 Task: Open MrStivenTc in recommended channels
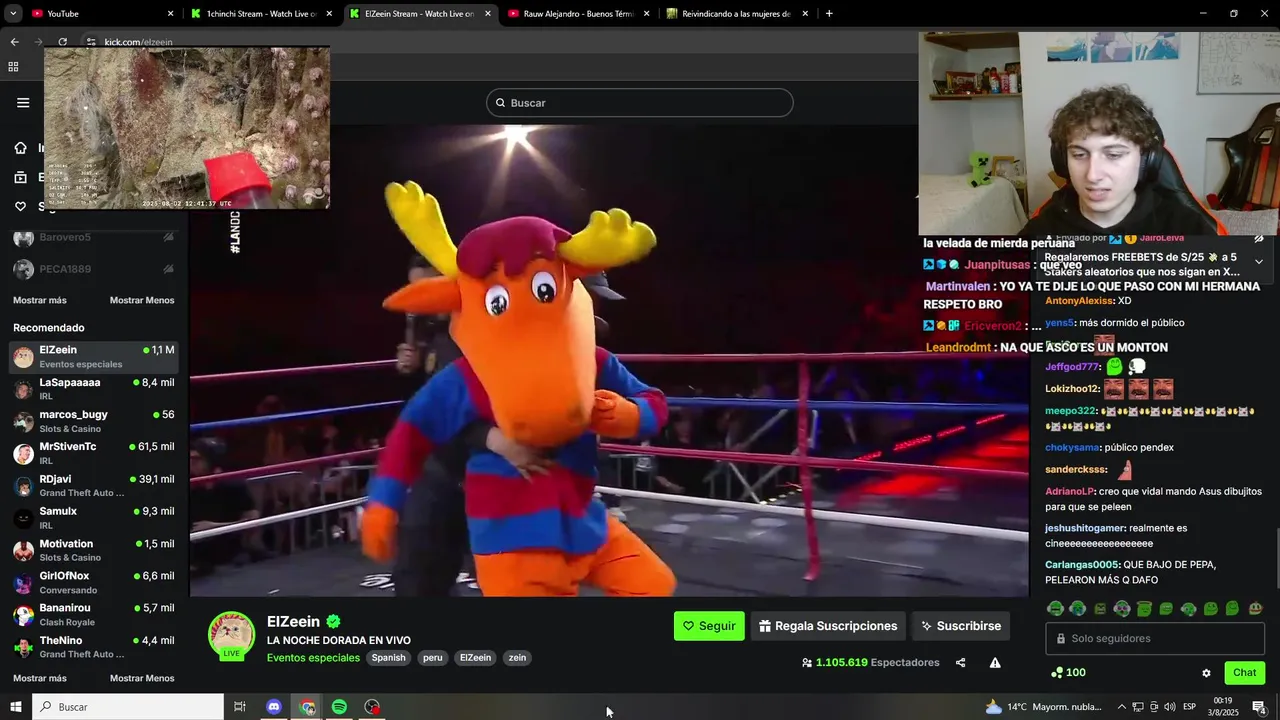(94, 453)
